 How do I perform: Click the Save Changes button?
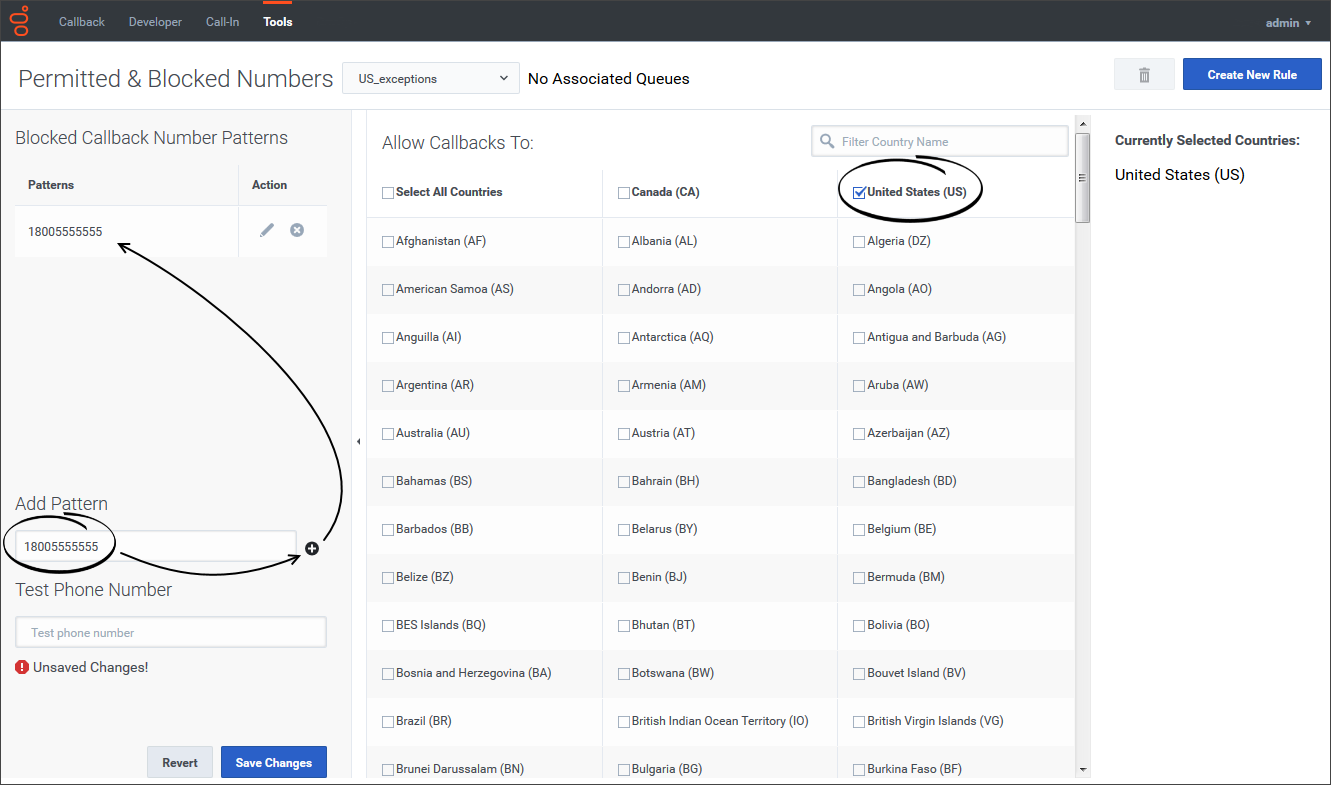click(273, 763)
